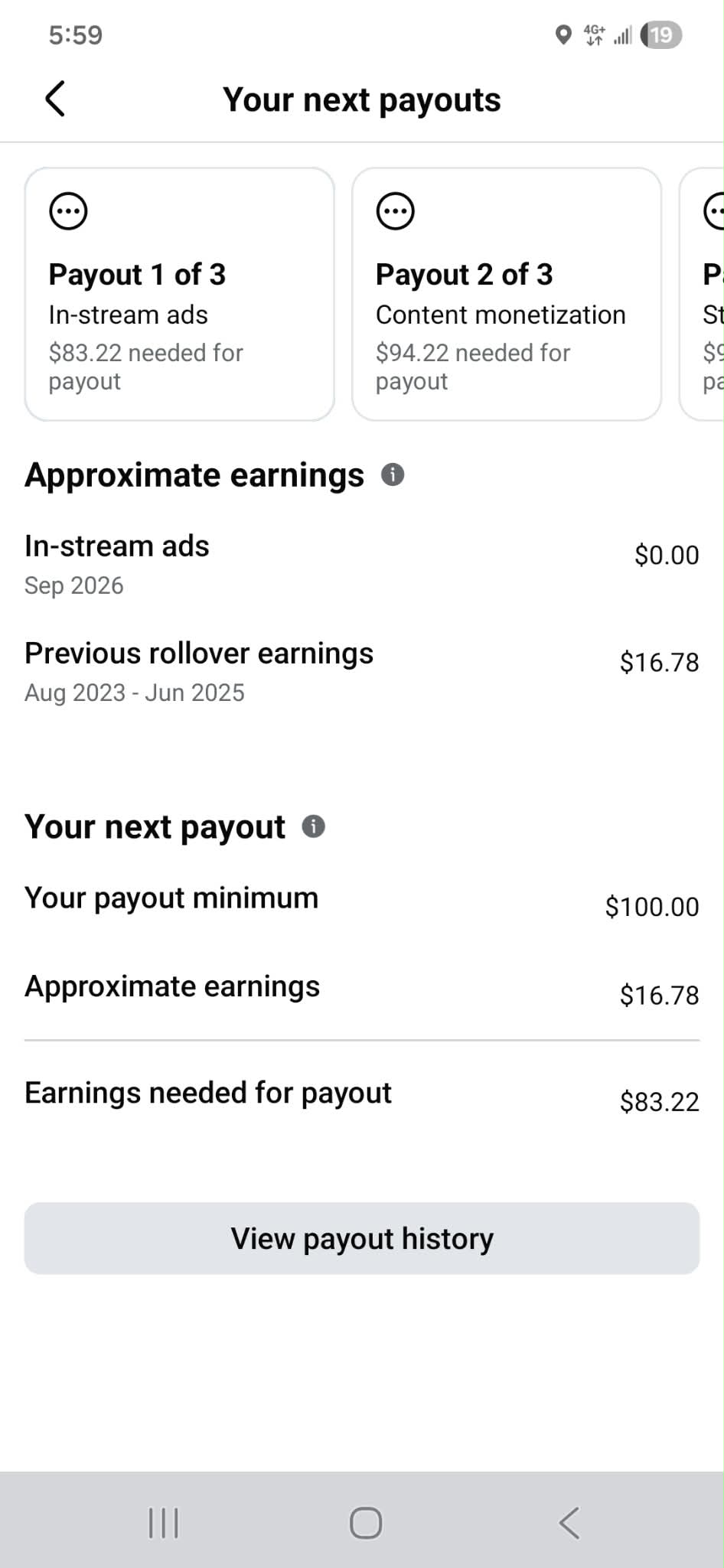724x1568 pixels.
Task: Click View payout history button
Action: [x=362, y=1238]
